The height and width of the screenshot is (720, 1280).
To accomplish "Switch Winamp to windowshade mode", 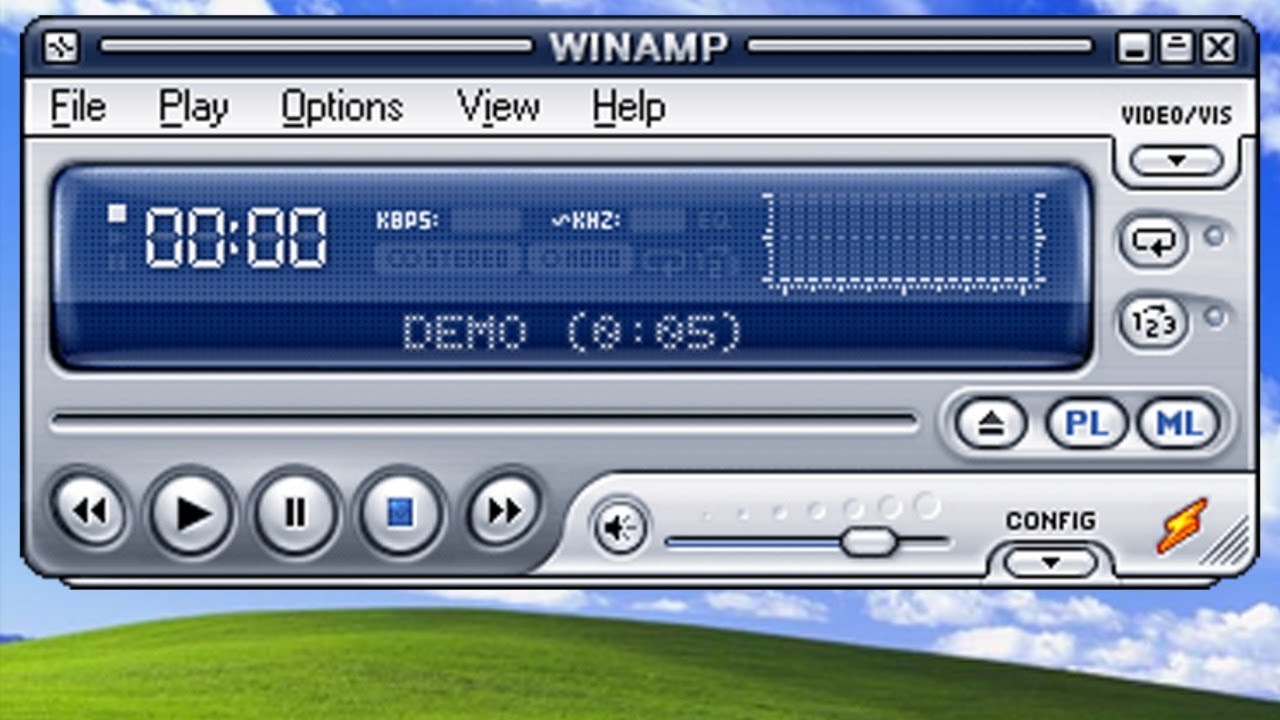I will [1177, 47].
